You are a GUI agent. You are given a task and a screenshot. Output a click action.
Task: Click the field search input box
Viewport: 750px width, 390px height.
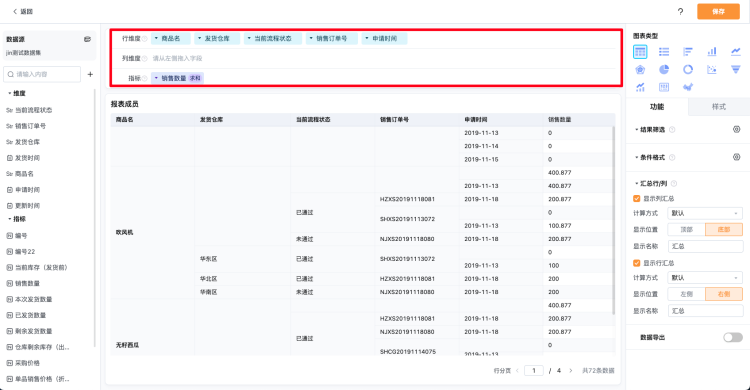[x=42, y=74]
